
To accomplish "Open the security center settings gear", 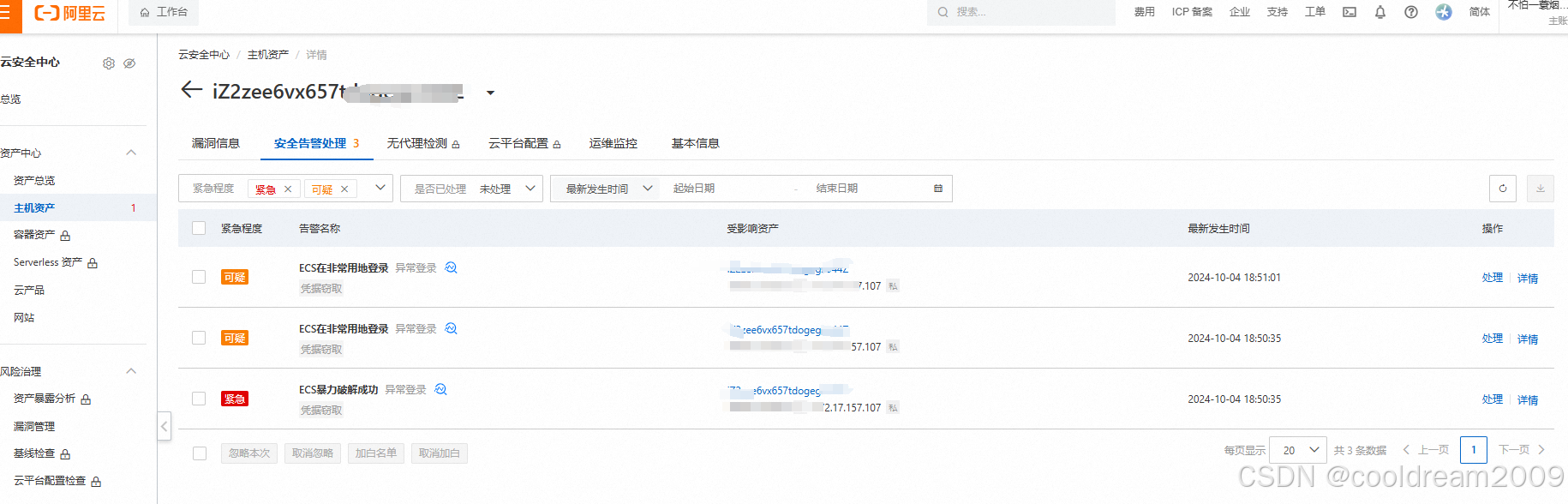I will 109,63.
